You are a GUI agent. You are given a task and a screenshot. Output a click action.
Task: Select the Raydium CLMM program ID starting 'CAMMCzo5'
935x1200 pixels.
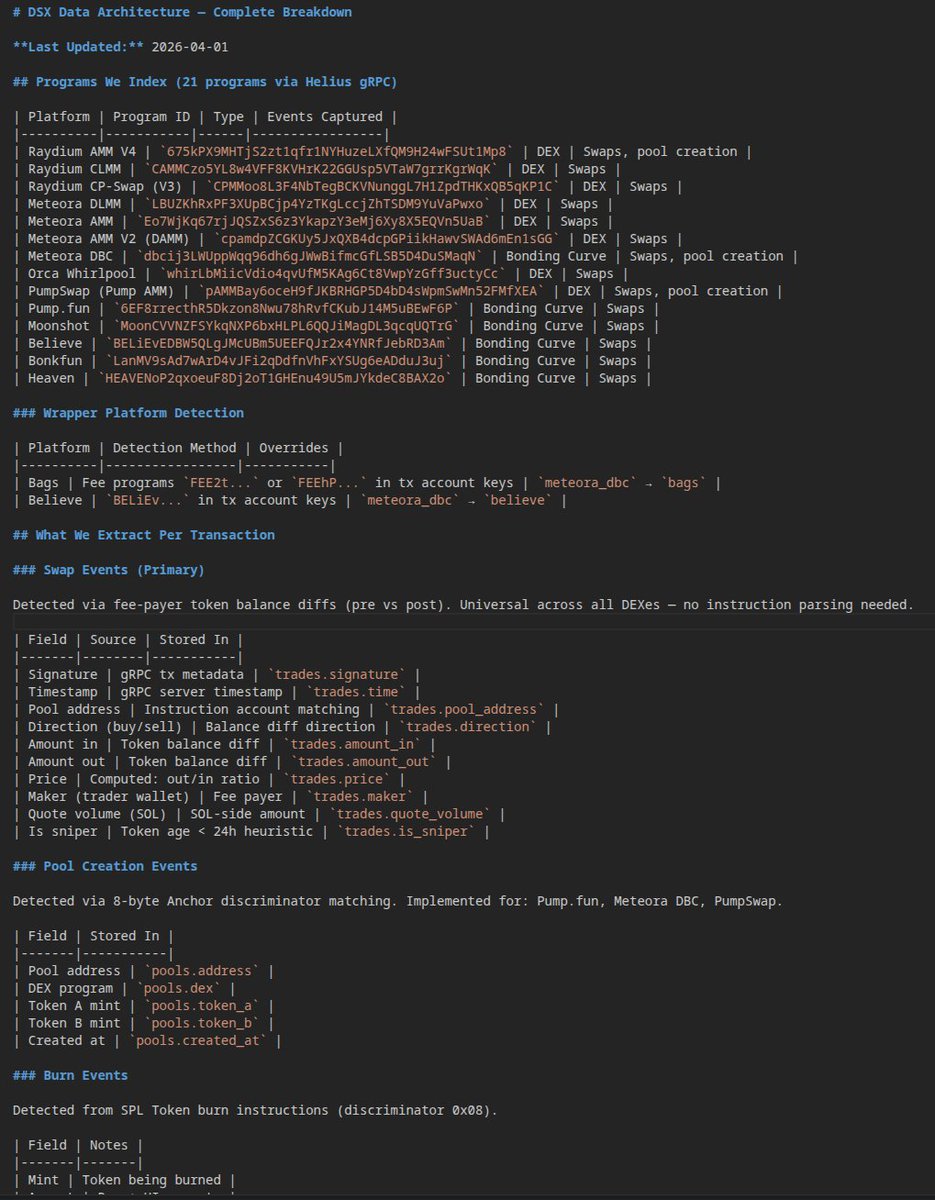pyautogui.click(x=322, y=169)
